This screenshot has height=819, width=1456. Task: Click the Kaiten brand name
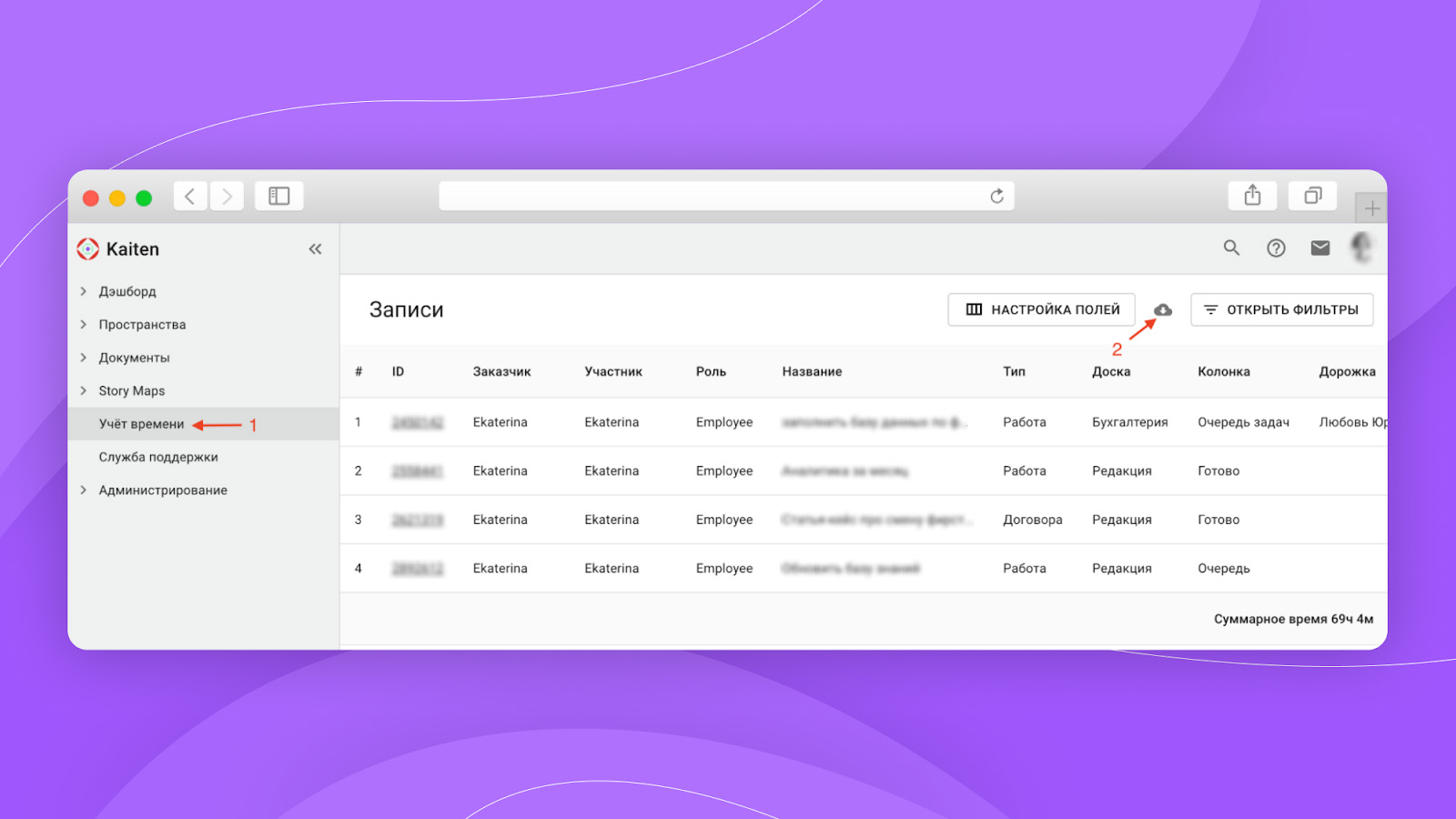[x=132, y=248]
